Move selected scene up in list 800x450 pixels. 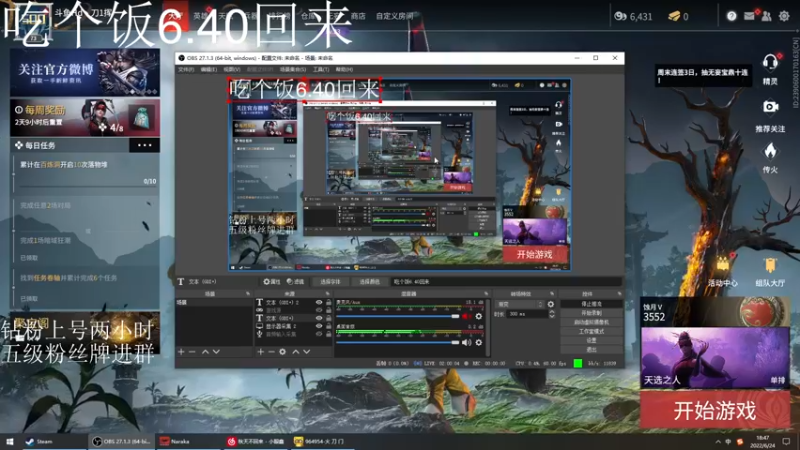(x=205, y=352)
